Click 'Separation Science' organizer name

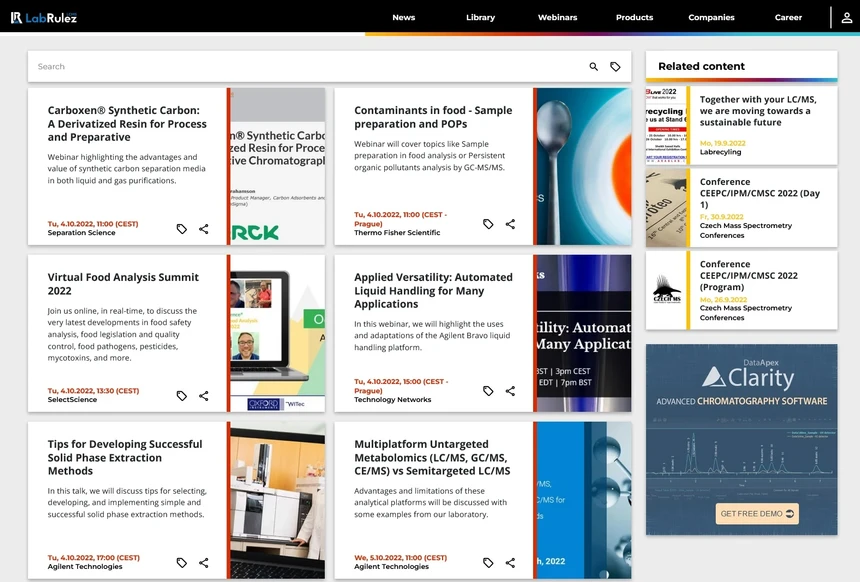click(81, 233)
